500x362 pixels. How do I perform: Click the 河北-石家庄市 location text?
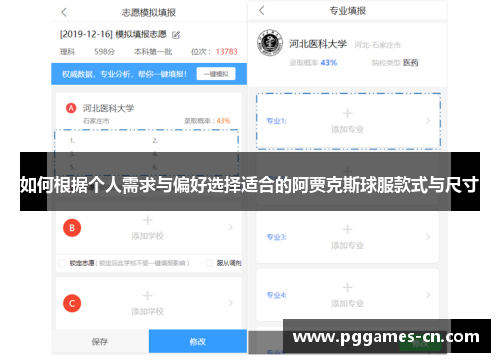pyautogui.click(x=377, y=45)
